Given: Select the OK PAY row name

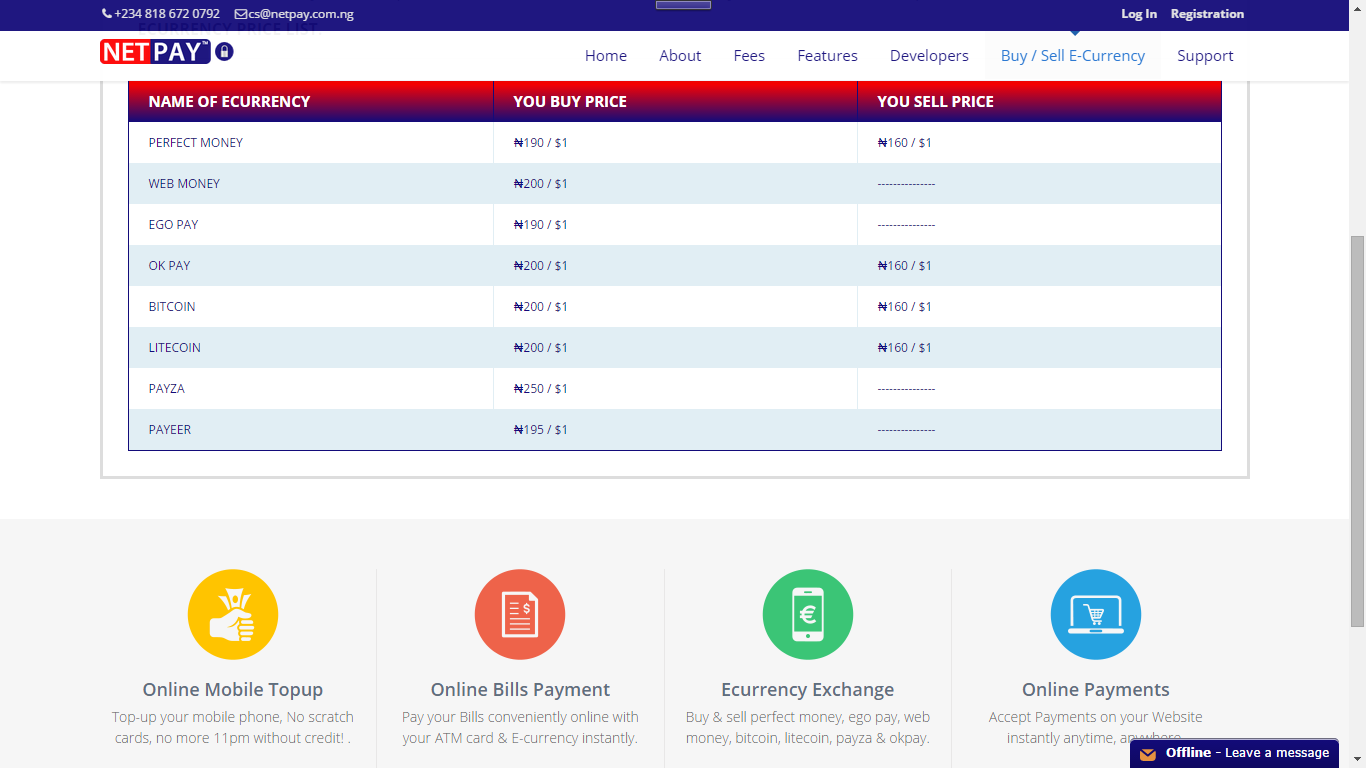Looking at the screenshot, I should [169, 266].
